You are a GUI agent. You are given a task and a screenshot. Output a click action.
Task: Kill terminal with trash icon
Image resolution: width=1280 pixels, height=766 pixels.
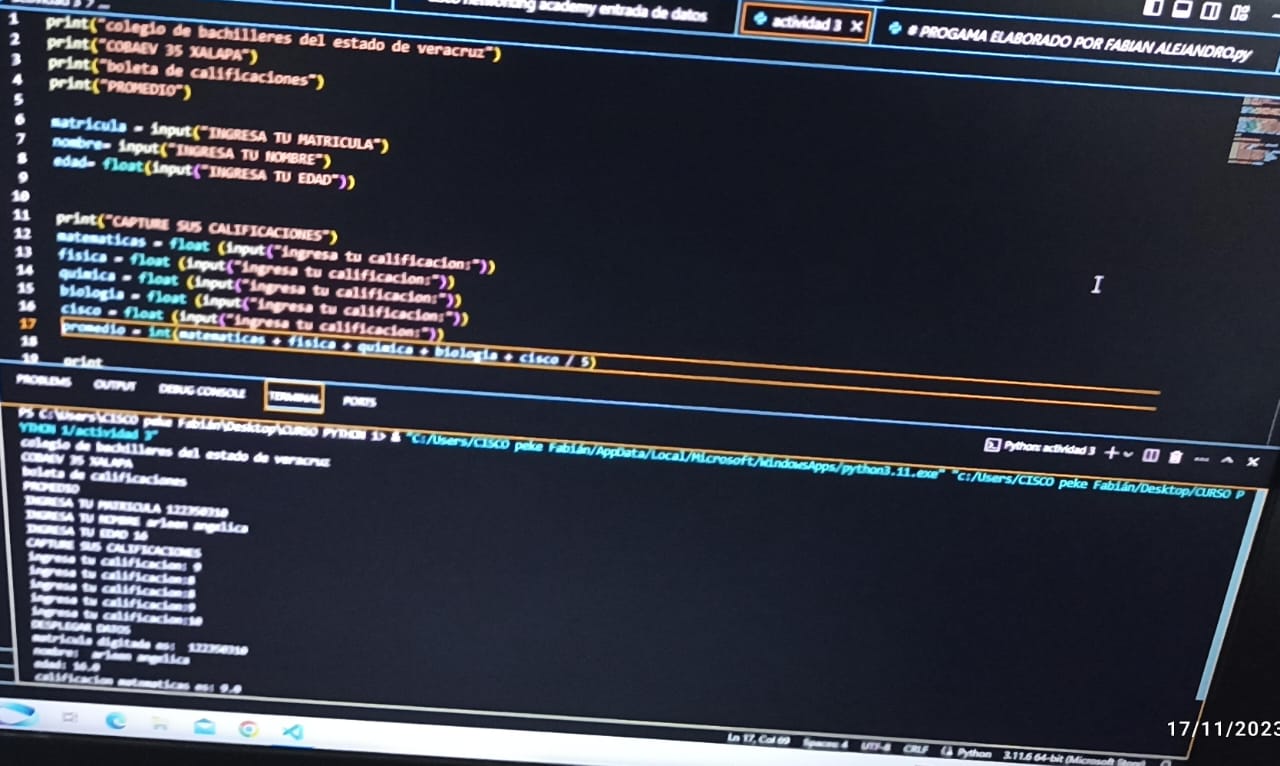click(1175, 457)
